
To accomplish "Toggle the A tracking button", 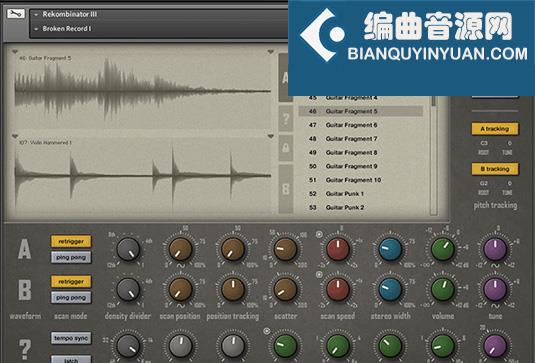I will click(495, 129).
